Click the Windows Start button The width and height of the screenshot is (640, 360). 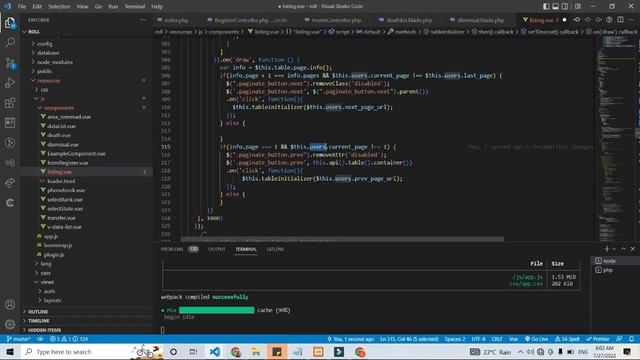pos(10,352)
